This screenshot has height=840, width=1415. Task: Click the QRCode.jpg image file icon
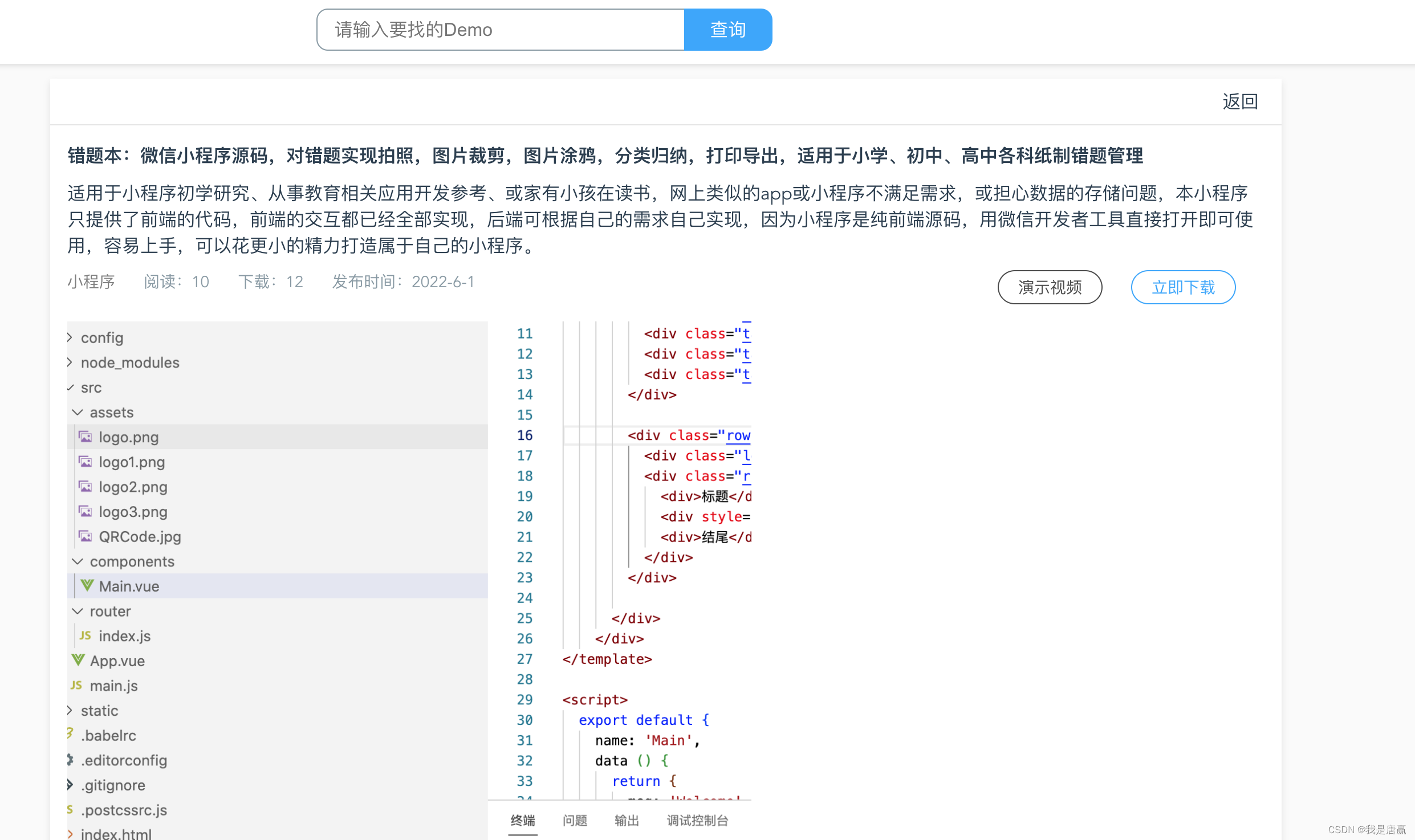pyautogui.click(x=86, y=537)
